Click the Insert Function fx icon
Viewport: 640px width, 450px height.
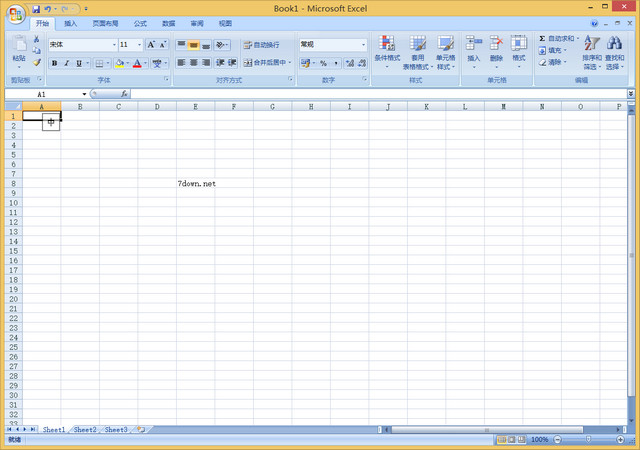pyautogui.click(x=124, y=94)
